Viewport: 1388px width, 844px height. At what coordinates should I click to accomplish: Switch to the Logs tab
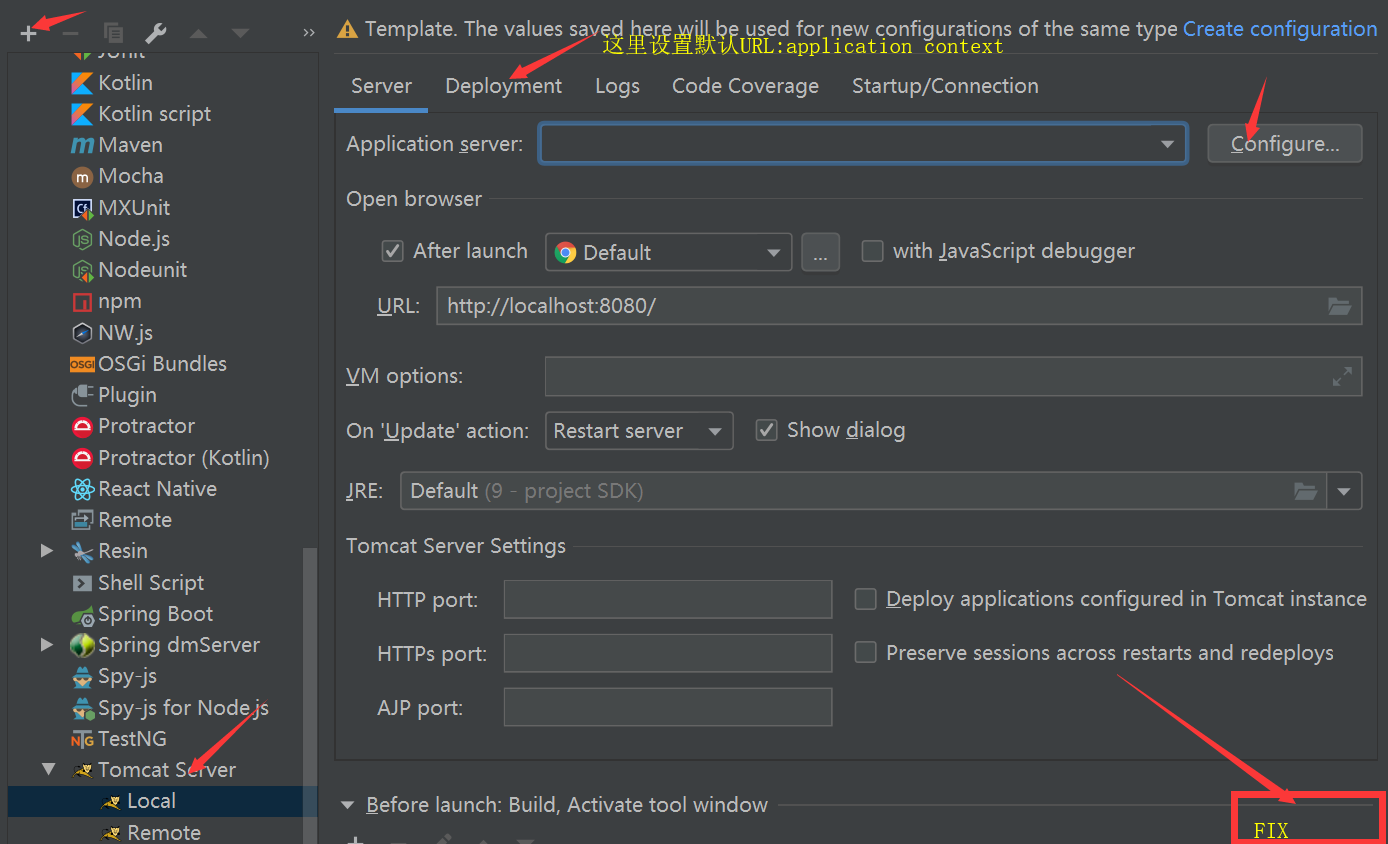[617, 86]
